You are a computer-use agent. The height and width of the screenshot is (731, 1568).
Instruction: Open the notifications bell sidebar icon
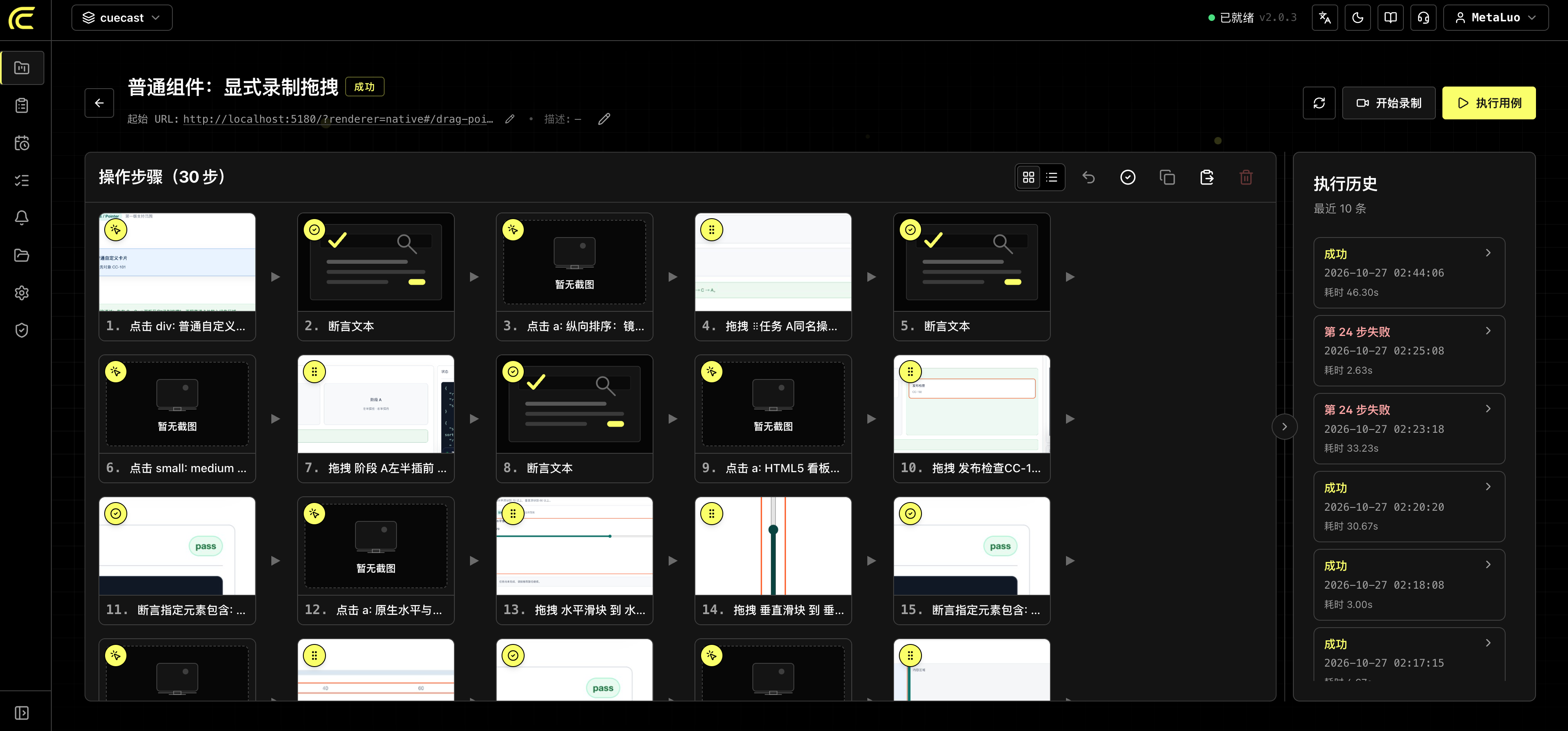tap(22, 218)
